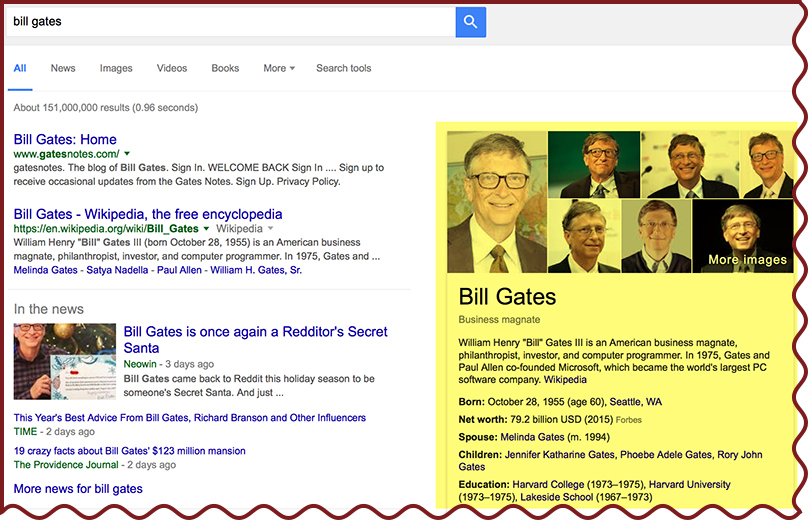The image size is (808, 520).
Task: Open 'Redditor's Secret Santa' news headline
Action: (x=255, y=340)
